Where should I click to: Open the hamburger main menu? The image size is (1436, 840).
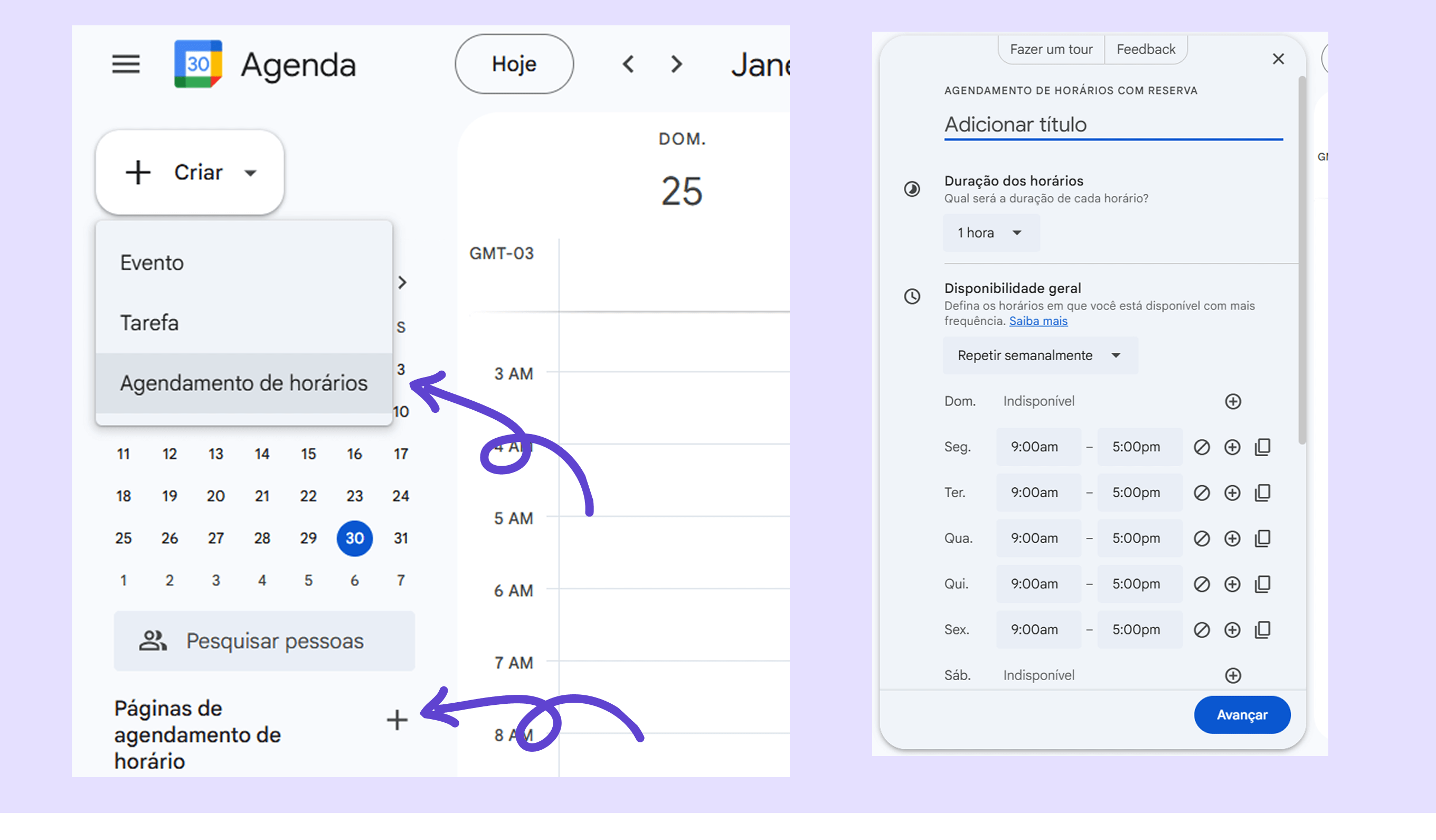tap(125, 64)
